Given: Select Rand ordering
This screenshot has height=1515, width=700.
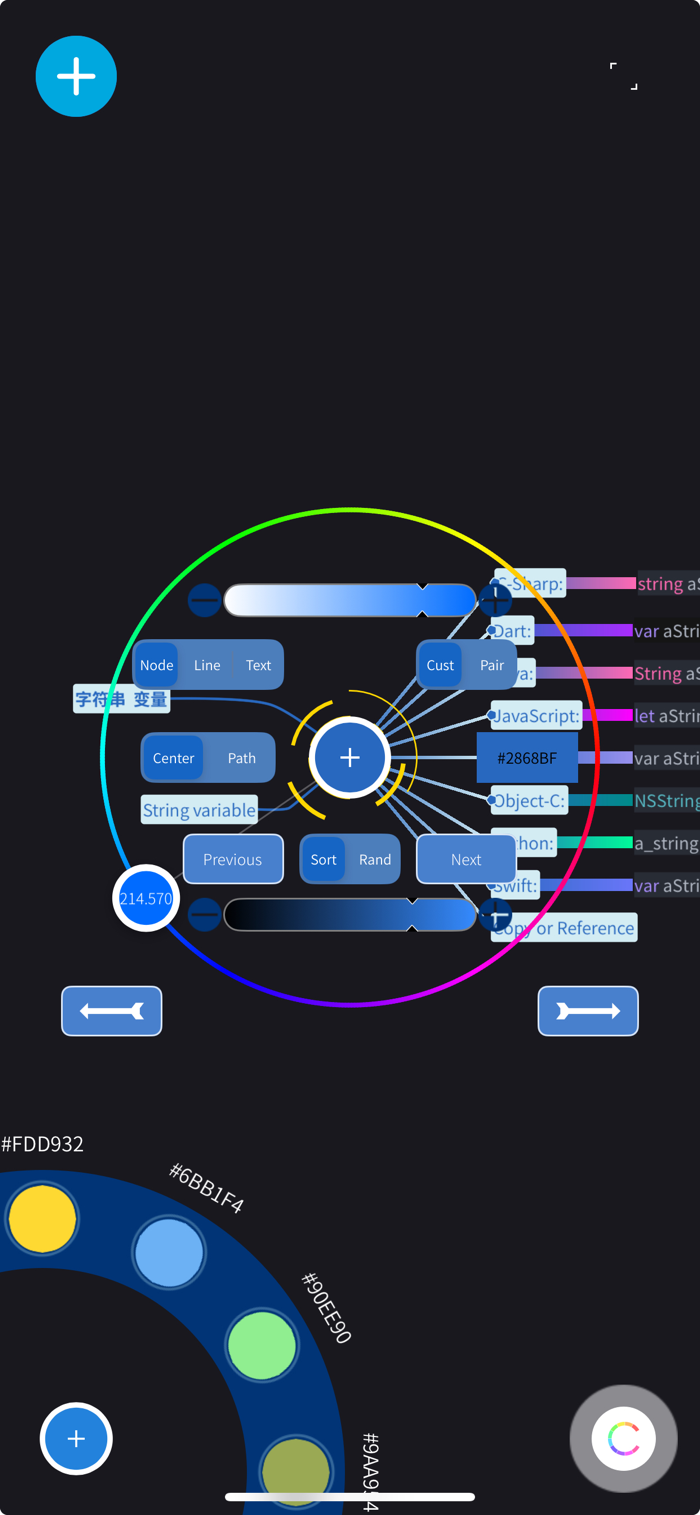Looking at the screenshot, I should click(375, 860).
